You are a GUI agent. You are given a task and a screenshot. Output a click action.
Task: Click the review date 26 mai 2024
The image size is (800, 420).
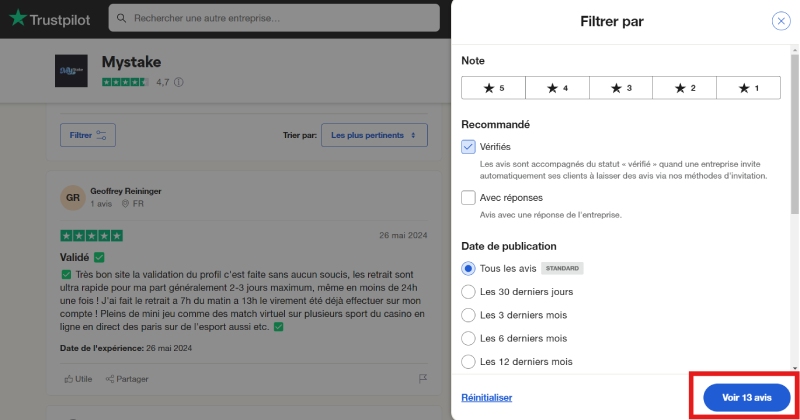tap(403, 235)
